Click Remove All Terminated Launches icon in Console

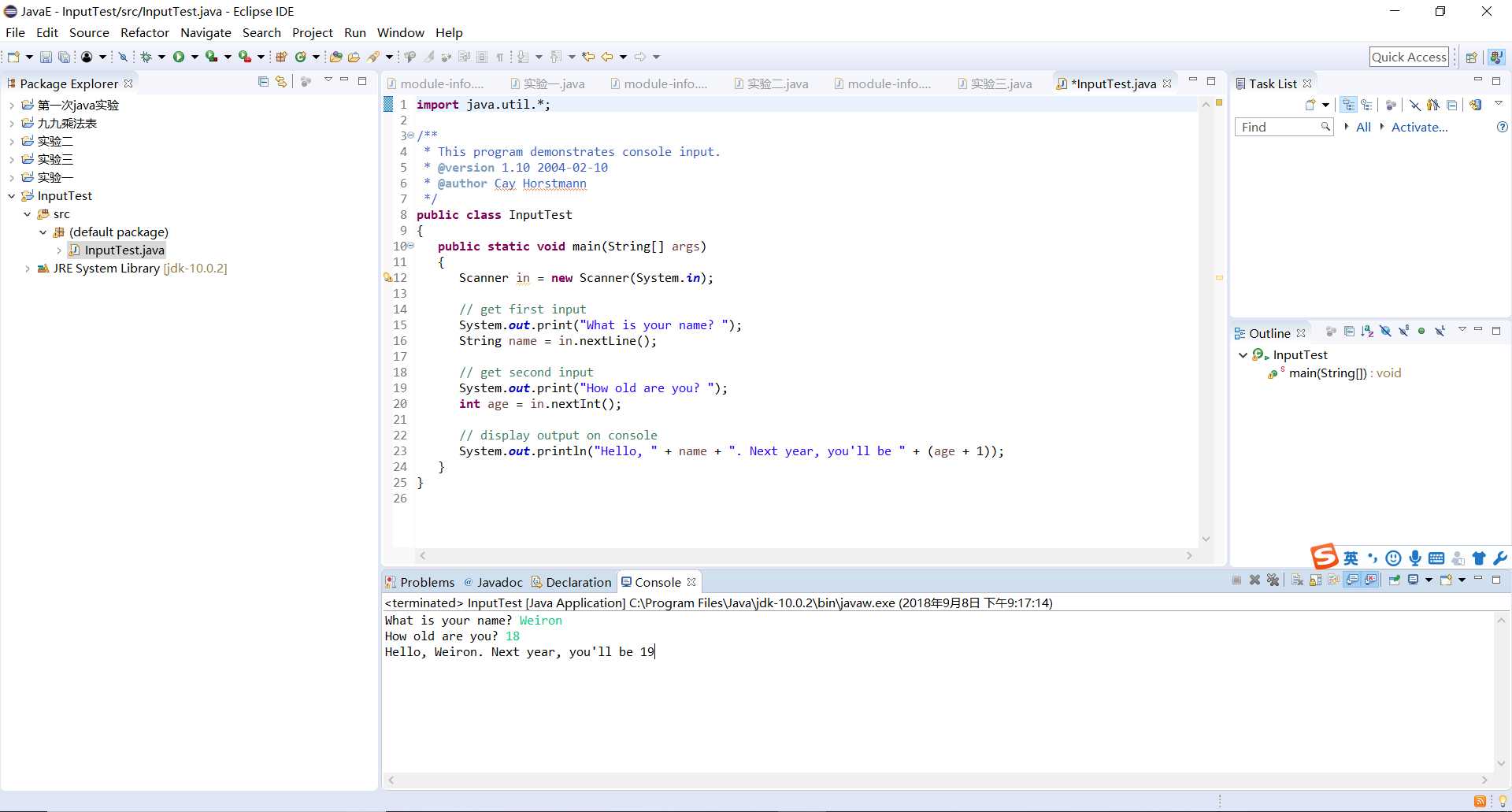coord(1273,580)
